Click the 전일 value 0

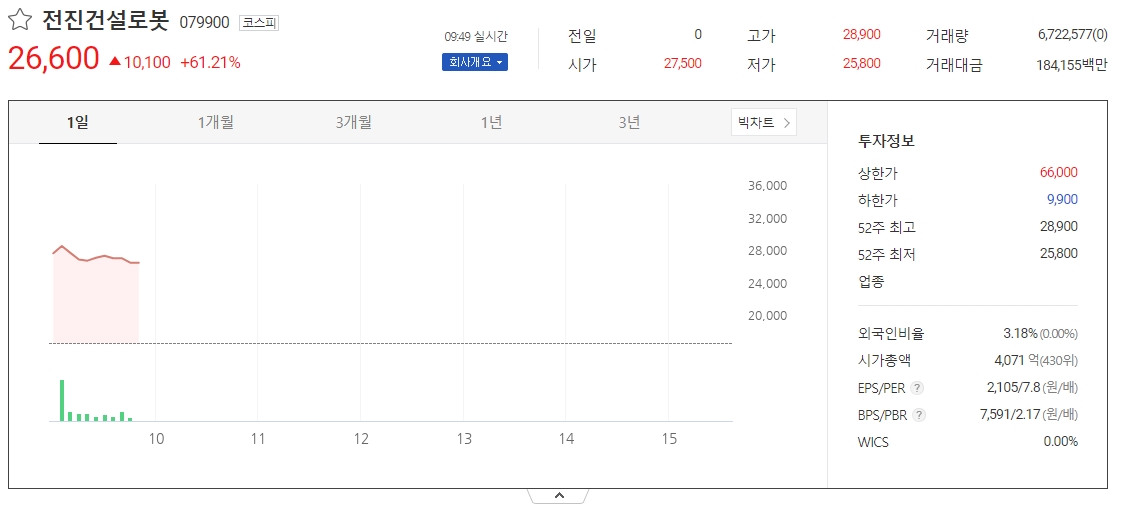[x=698, y=34]
